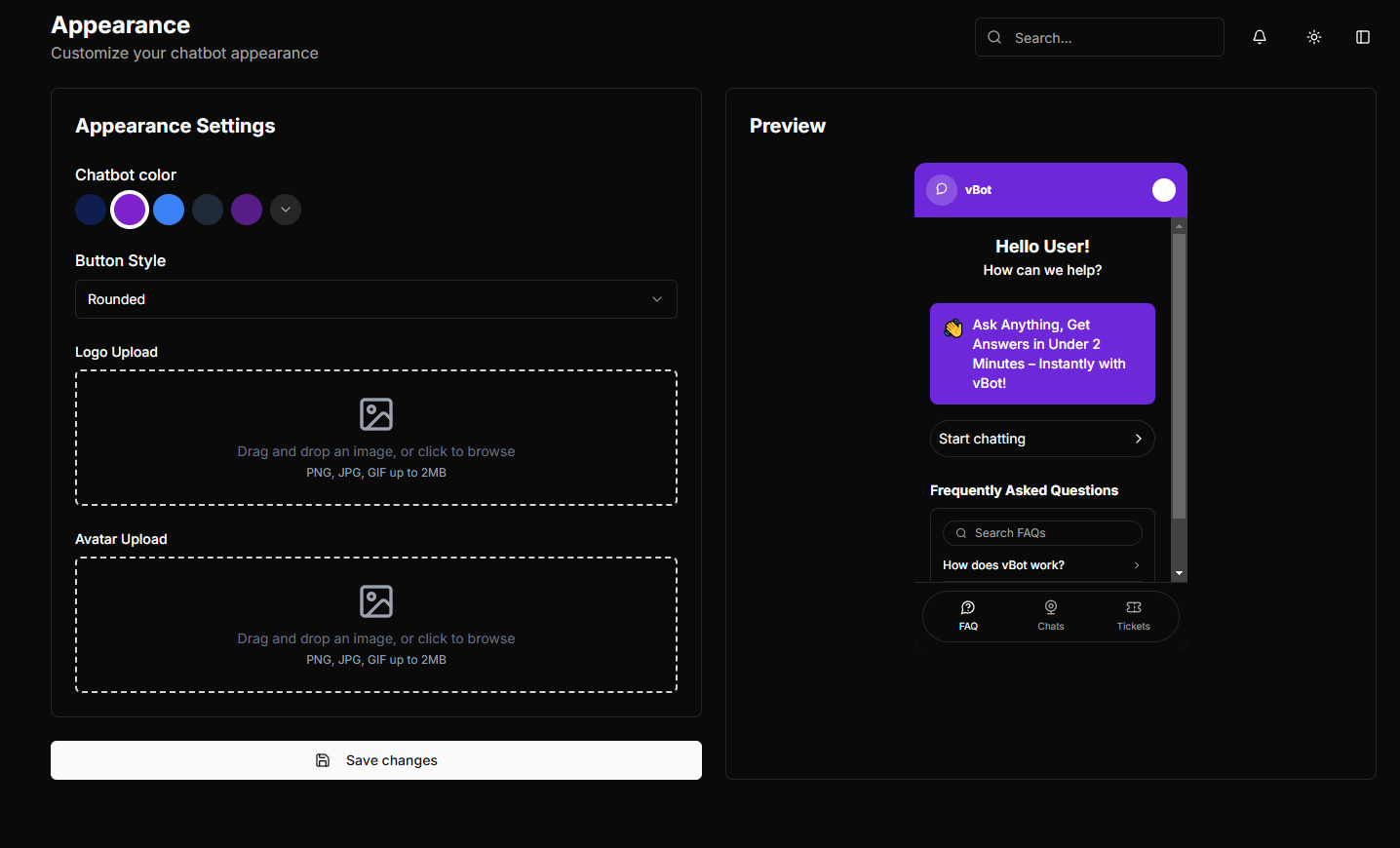Switch to the FAQ tab label
The image size is (1400, 848).
click(x=968, y=627)
